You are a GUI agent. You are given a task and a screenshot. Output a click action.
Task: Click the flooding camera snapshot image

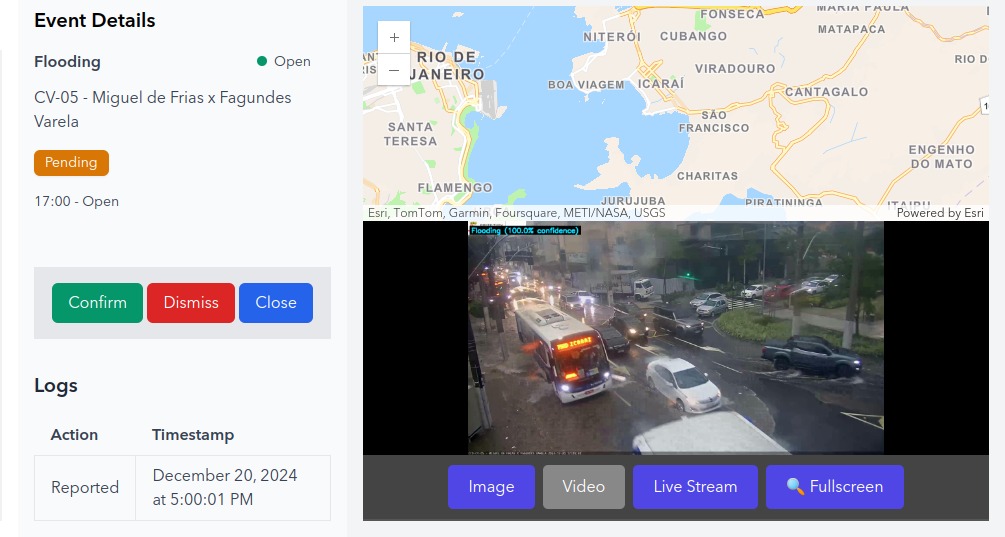click(676, 338)
